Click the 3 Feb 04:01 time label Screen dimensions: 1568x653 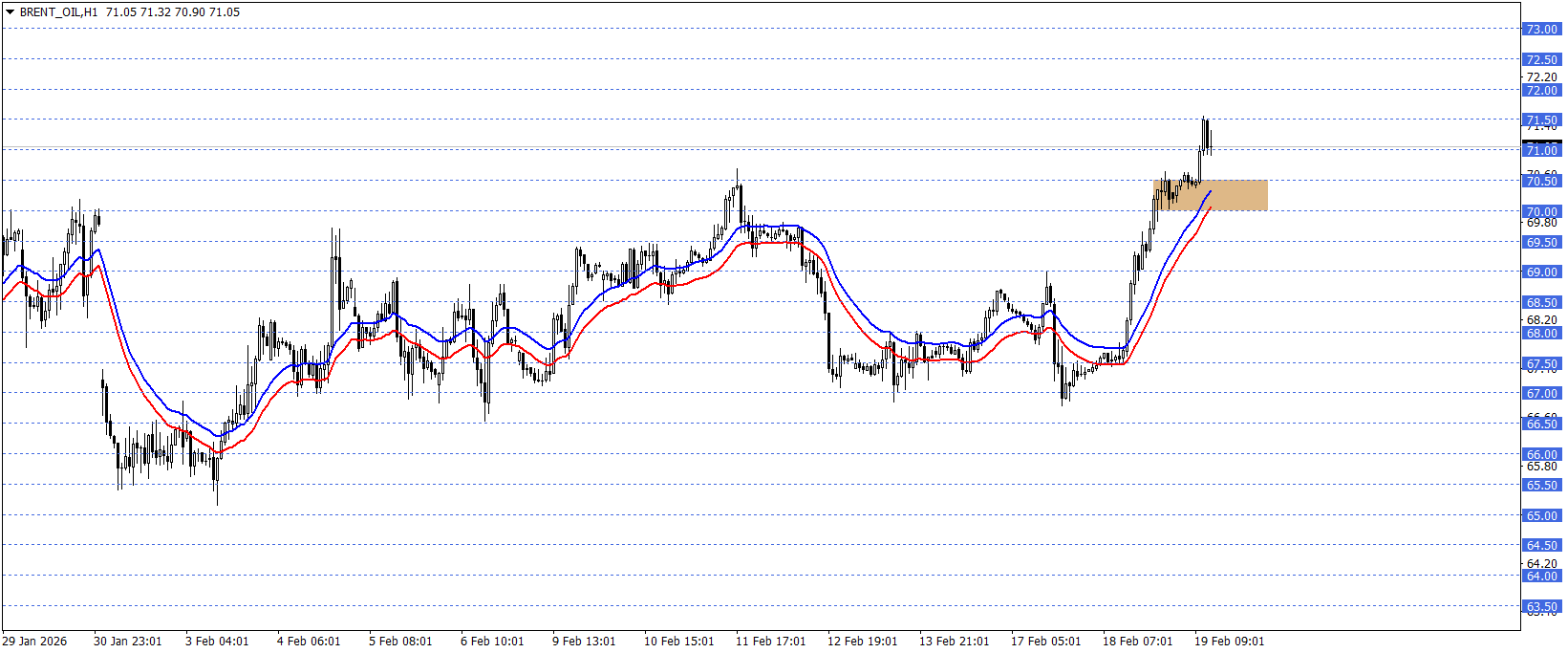point(217,641)
